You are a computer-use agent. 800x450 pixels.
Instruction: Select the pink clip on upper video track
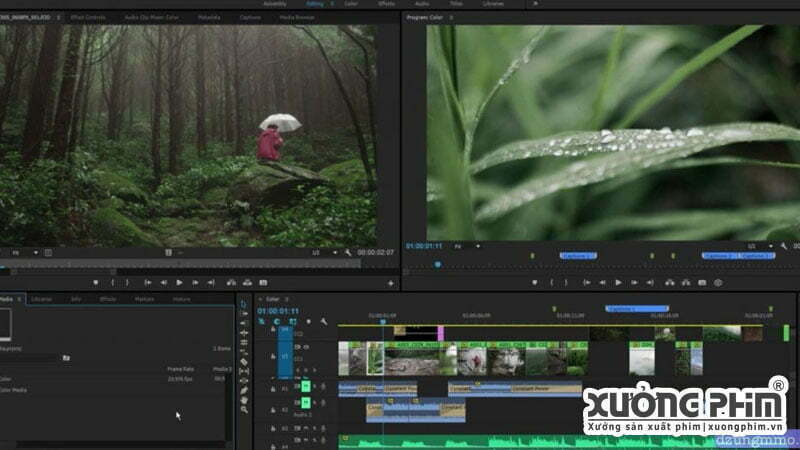tap(440, 334)
